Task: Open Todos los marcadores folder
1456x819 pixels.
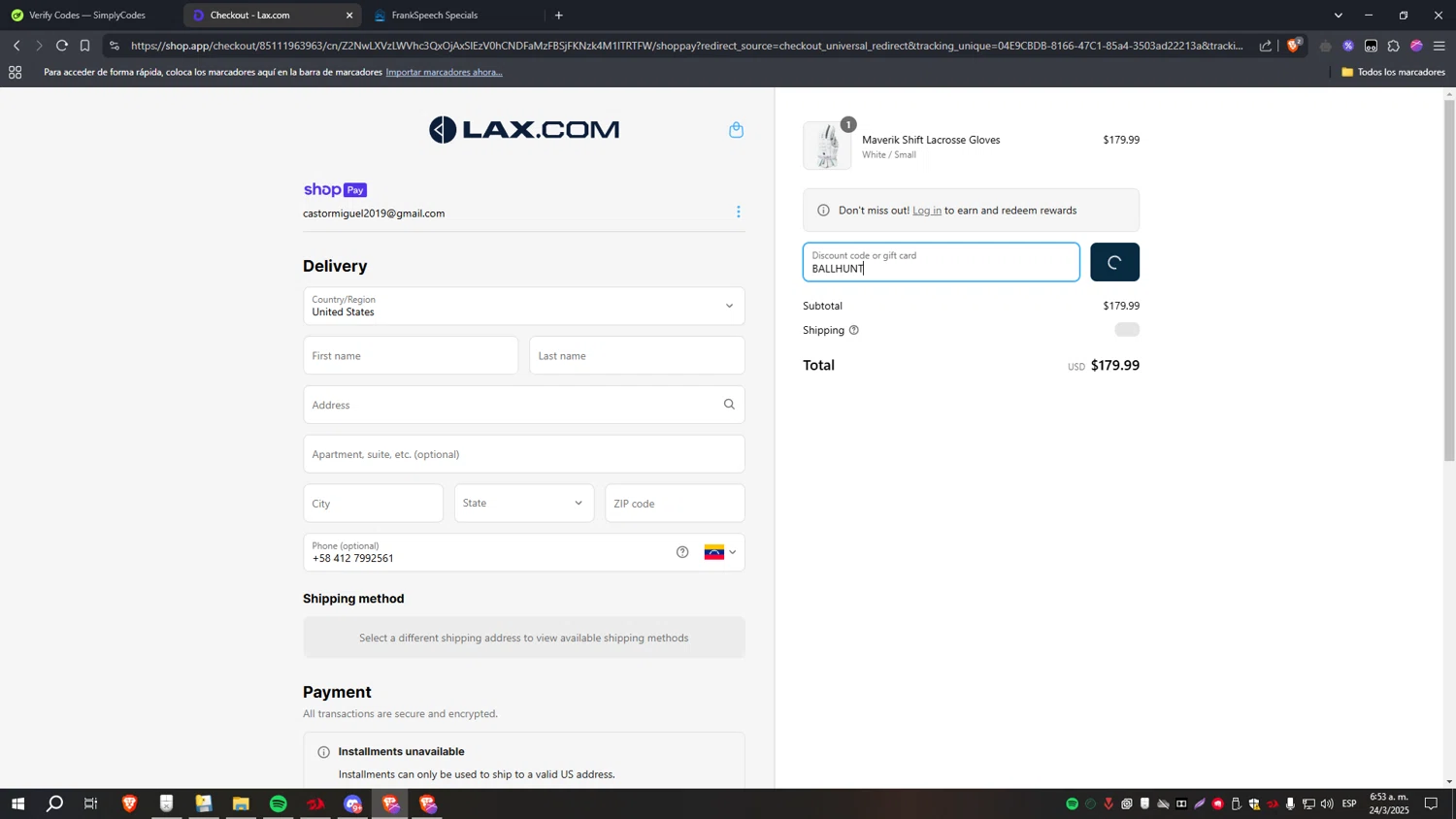Action: (x=1394, y=72)
